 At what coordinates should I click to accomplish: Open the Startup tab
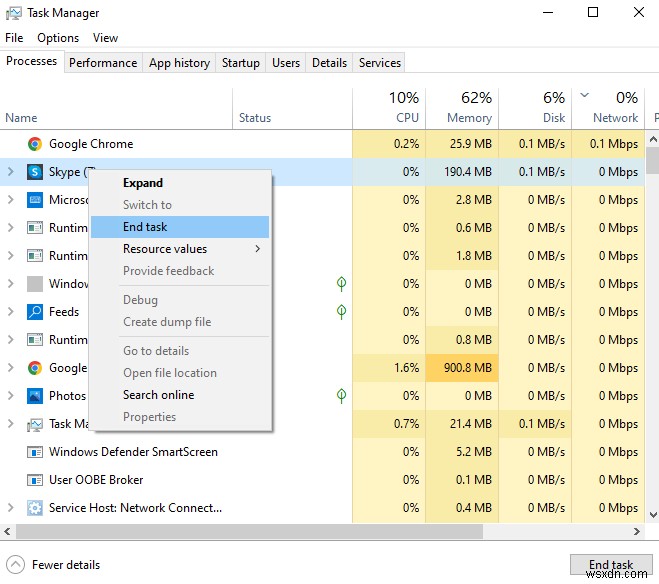tap(240, 63)
